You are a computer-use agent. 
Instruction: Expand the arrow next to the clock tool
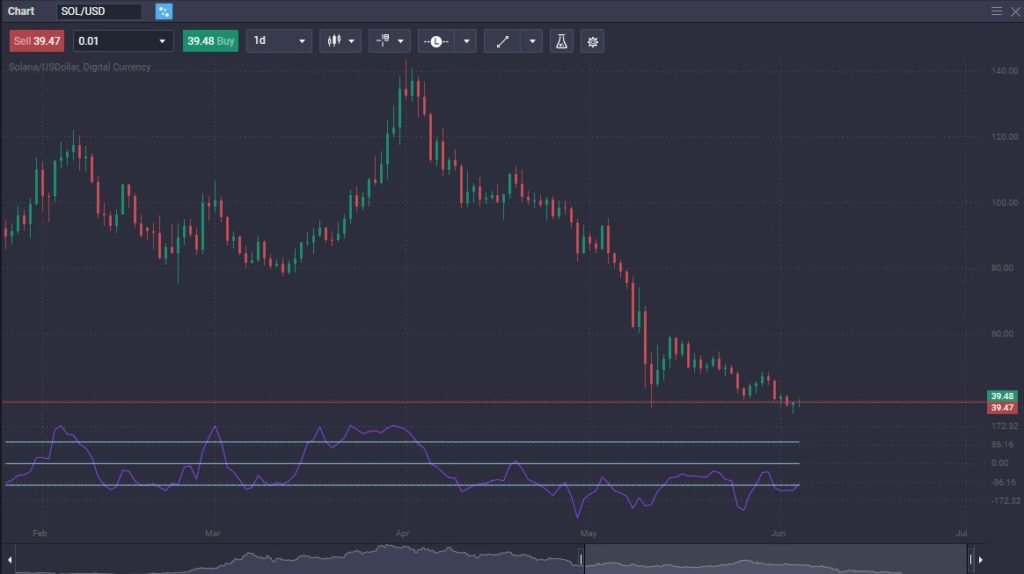(467, 41)
